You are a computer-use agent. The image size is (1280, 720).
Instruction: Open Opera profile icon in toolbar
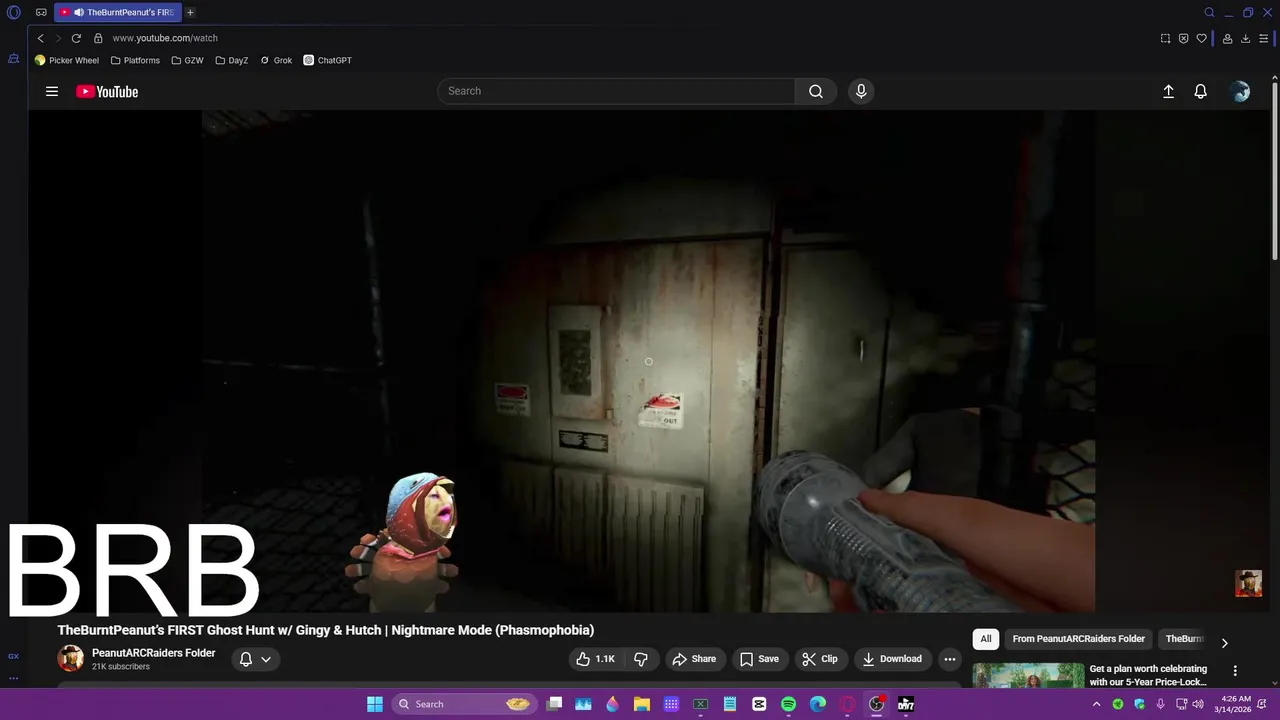1228,38
